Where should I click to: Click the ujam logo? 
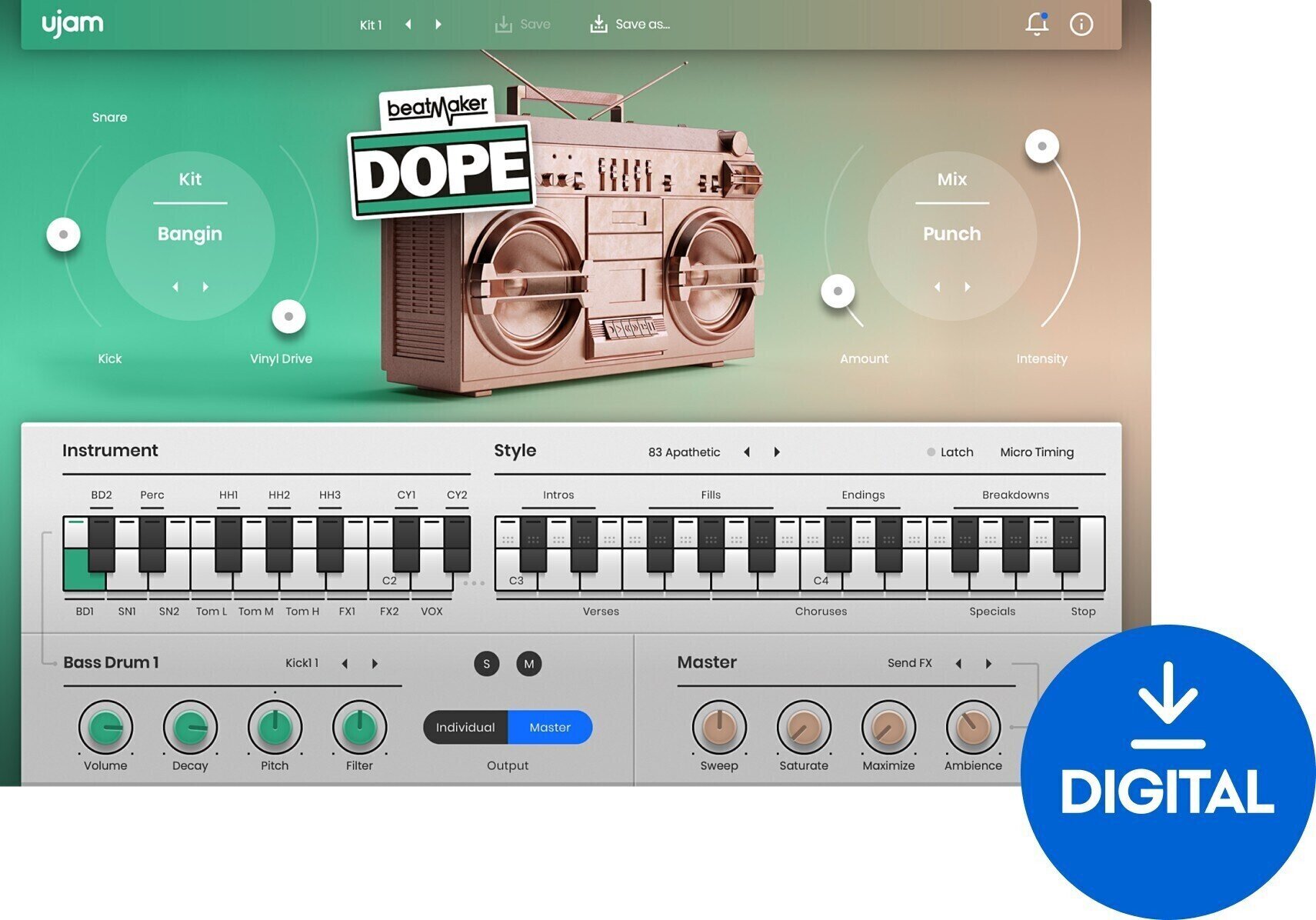(x=72, y=24)
